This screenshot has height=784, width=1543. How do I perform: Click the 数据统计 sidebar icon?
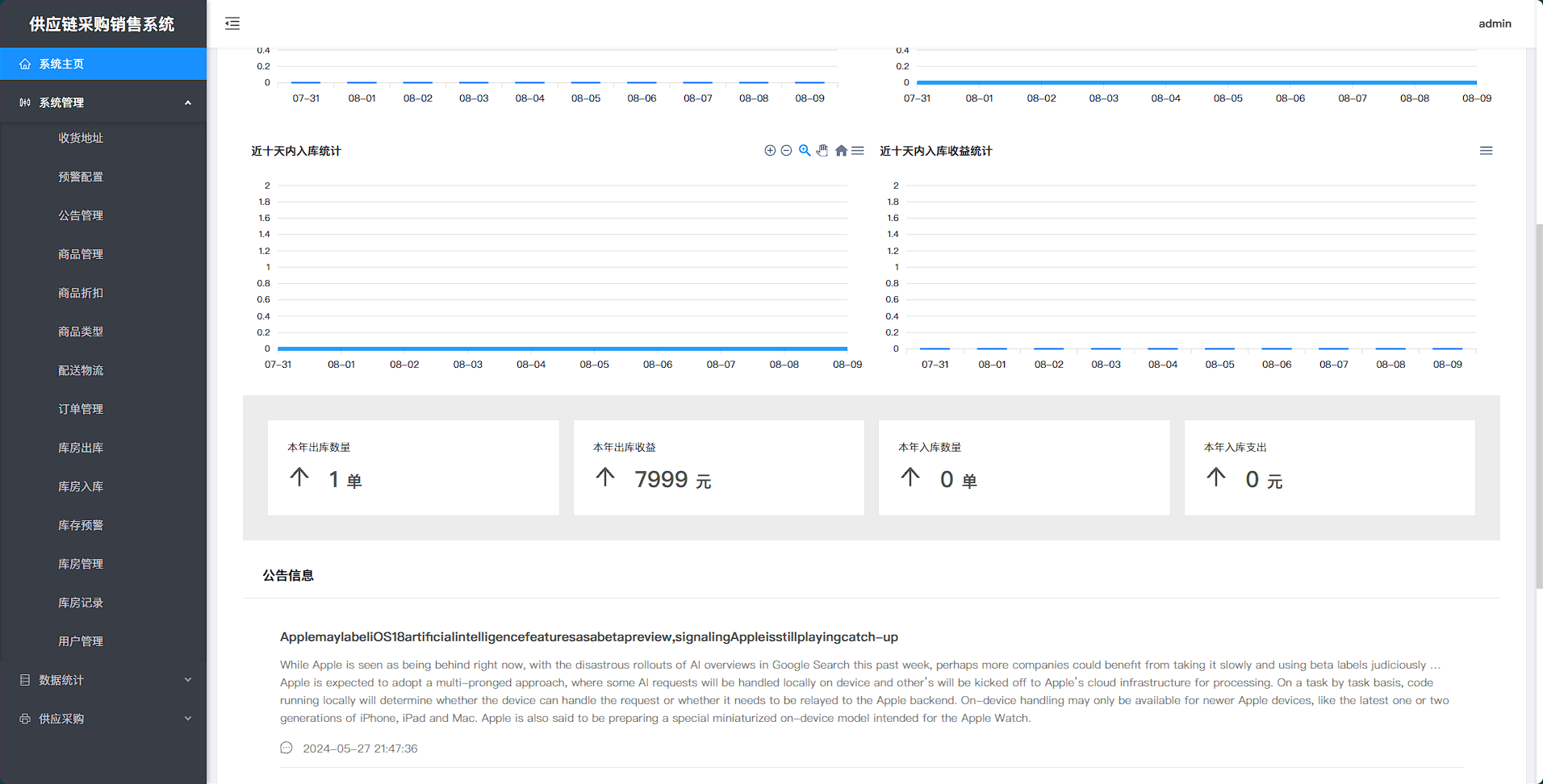click(x=25, y=680)
